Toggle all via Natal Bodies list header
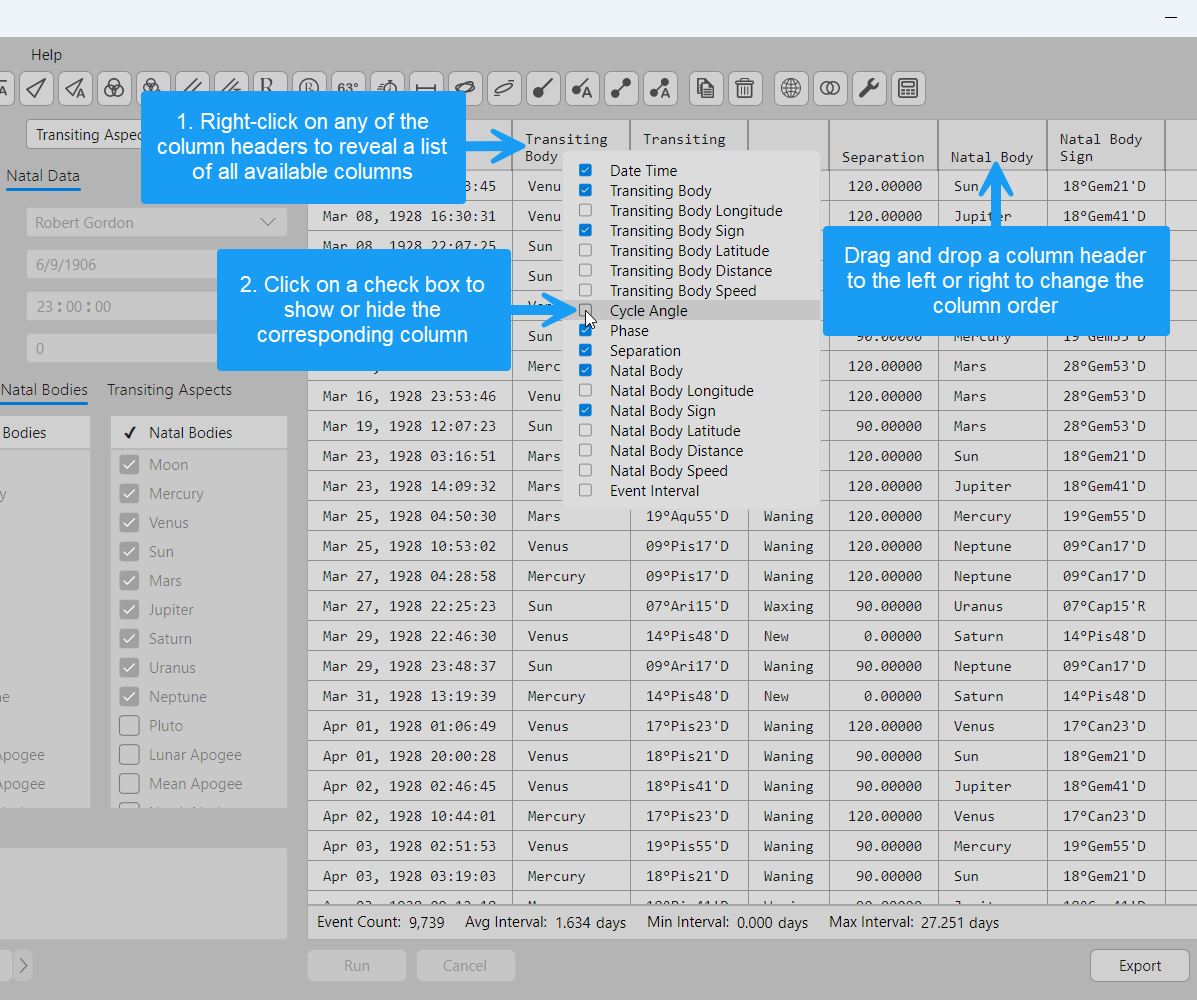 click(x=130, y=433)
